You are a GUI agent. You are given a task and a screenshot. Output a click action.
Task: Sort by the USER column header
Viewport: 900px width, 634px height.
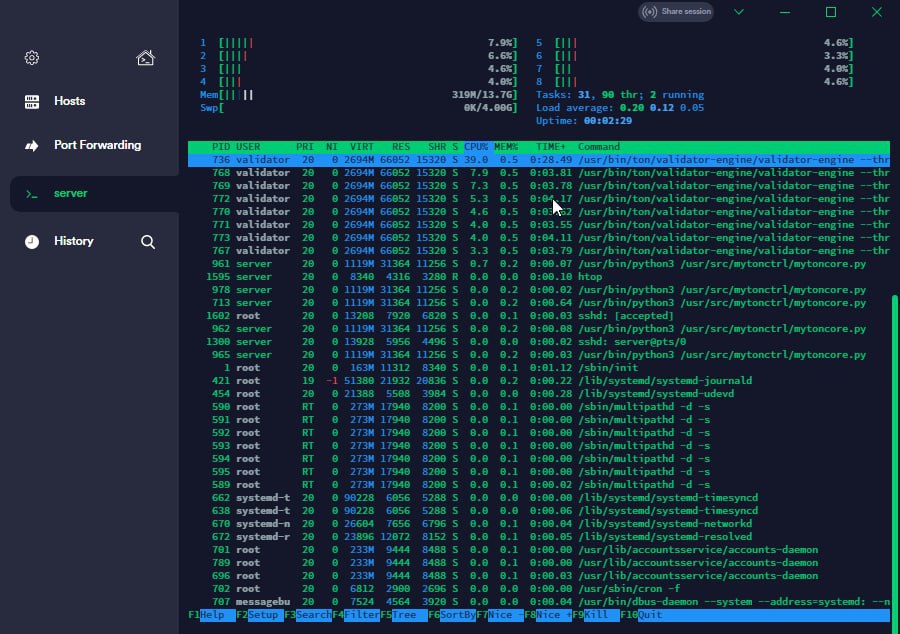tap(248, 147)
